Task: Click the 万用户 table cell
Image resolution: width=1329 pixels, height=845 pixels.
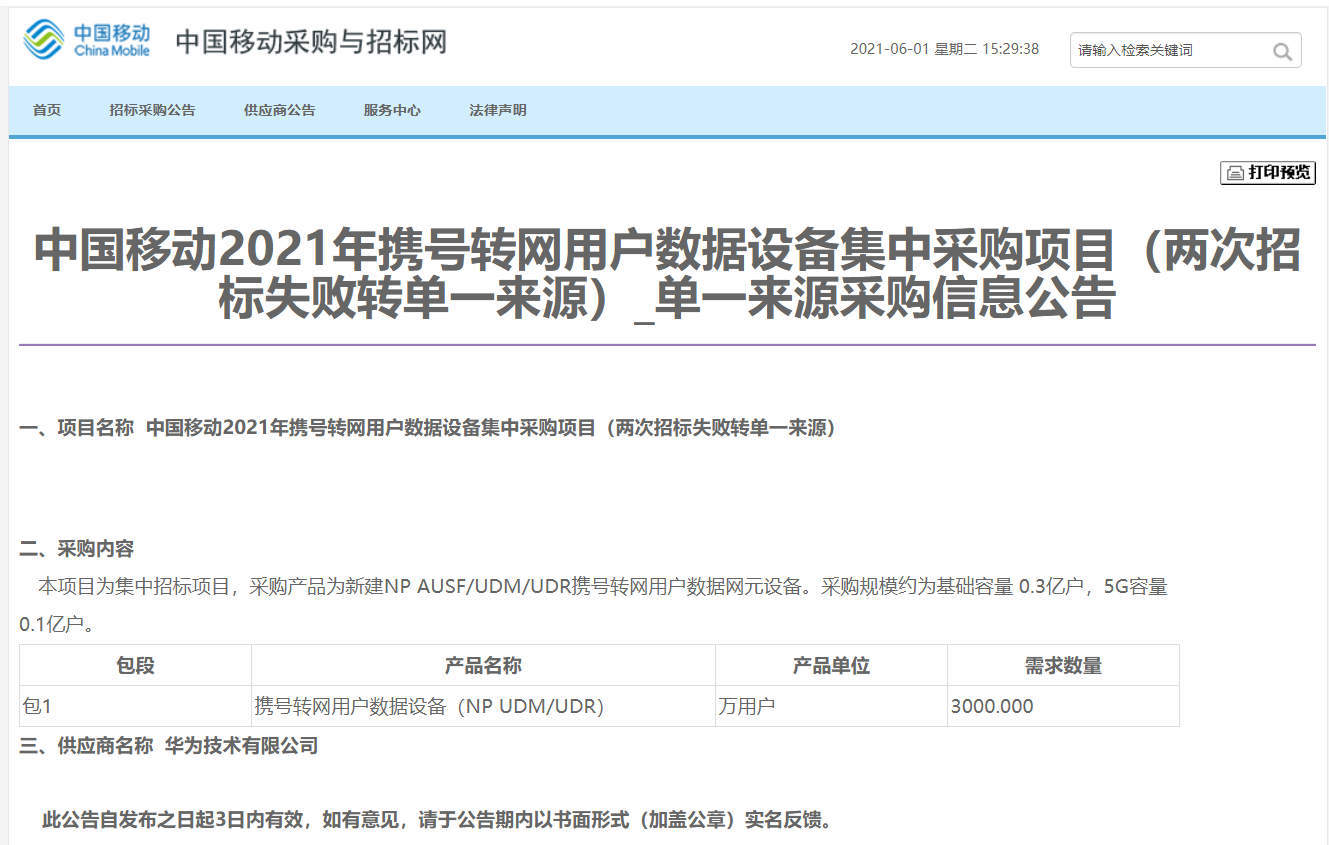Action: [x=832, y=706]
